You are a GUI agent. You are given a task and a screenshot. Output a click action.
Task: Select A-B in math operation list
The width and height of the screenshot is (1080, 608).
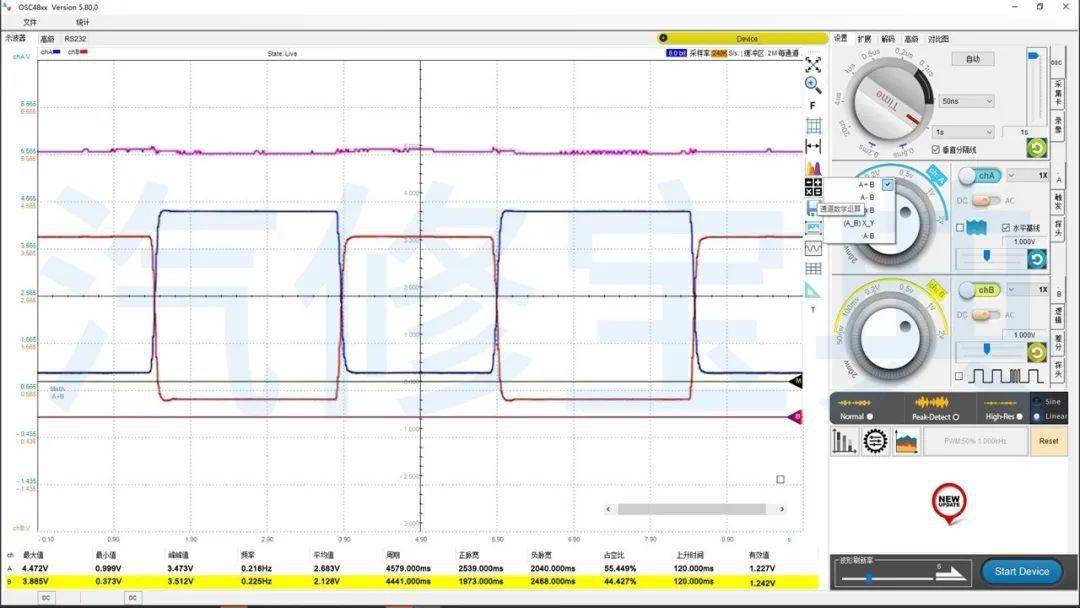(866, 197)
